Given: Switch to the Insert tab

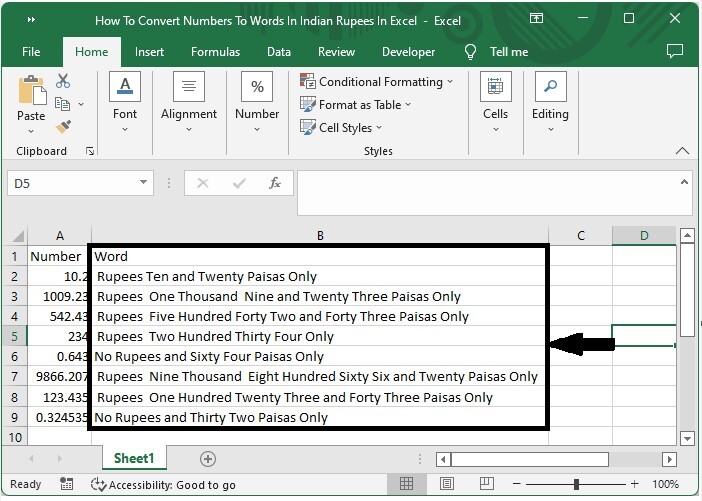Looking at the screenshot, I should pos(149,52).
